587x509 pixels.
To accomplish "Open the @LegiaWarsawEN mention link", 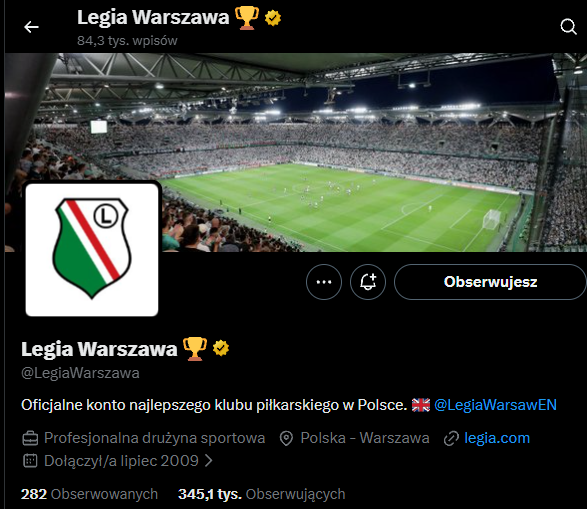I will 495,405.
